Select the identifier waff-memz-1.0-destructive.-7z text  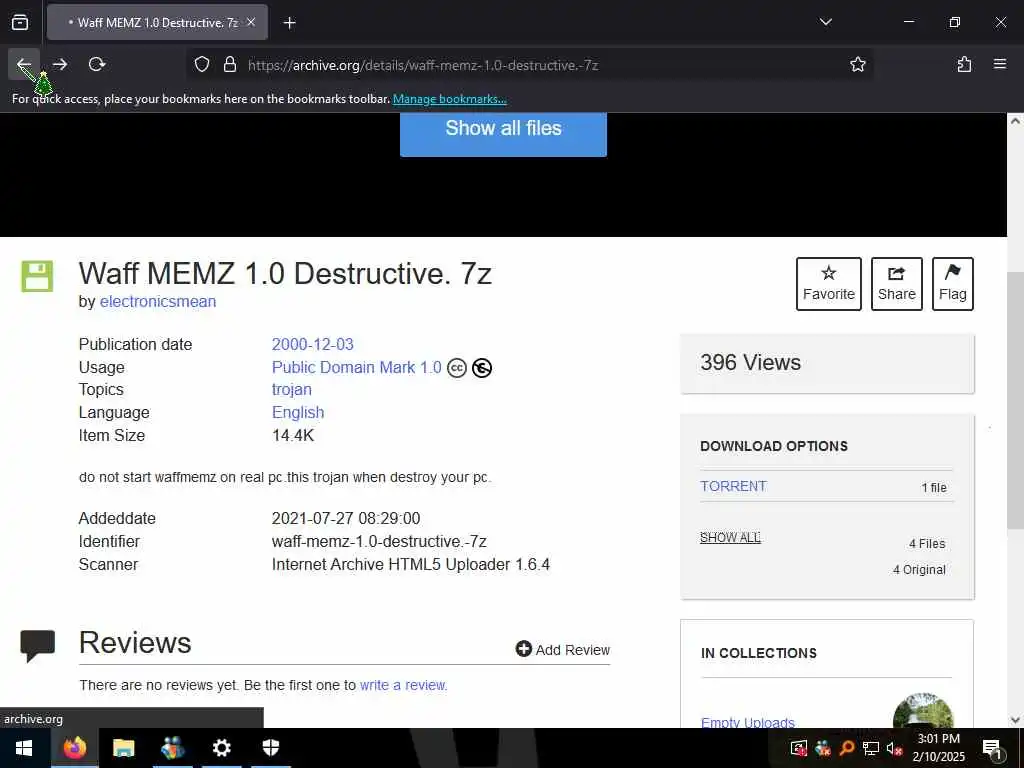tap(379, 541)
